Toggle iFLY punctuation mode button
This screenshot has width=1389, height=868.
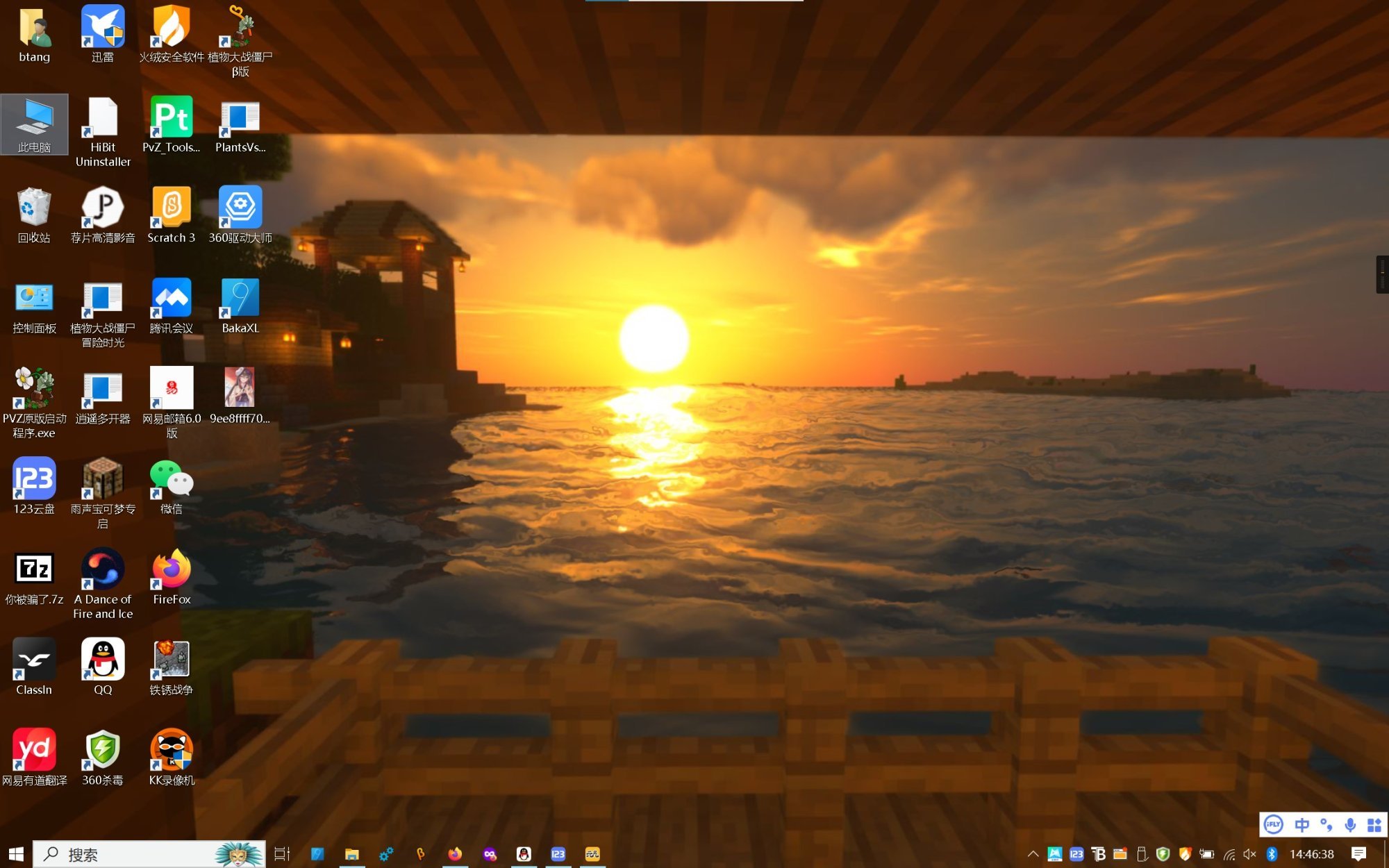[x=1326, y=824]
